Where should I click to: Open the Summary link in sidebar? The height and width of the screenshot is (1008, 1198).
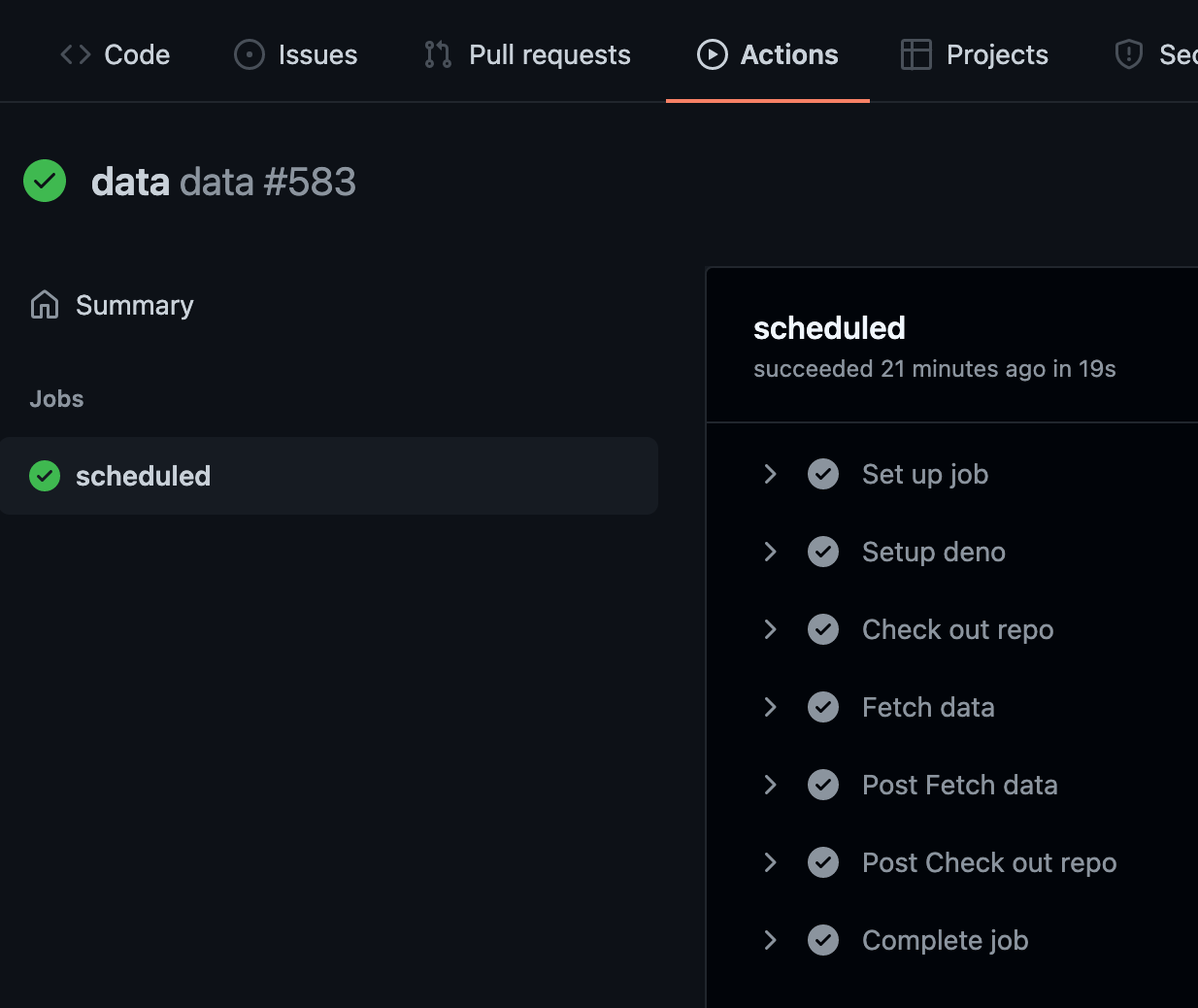point(134,305)
